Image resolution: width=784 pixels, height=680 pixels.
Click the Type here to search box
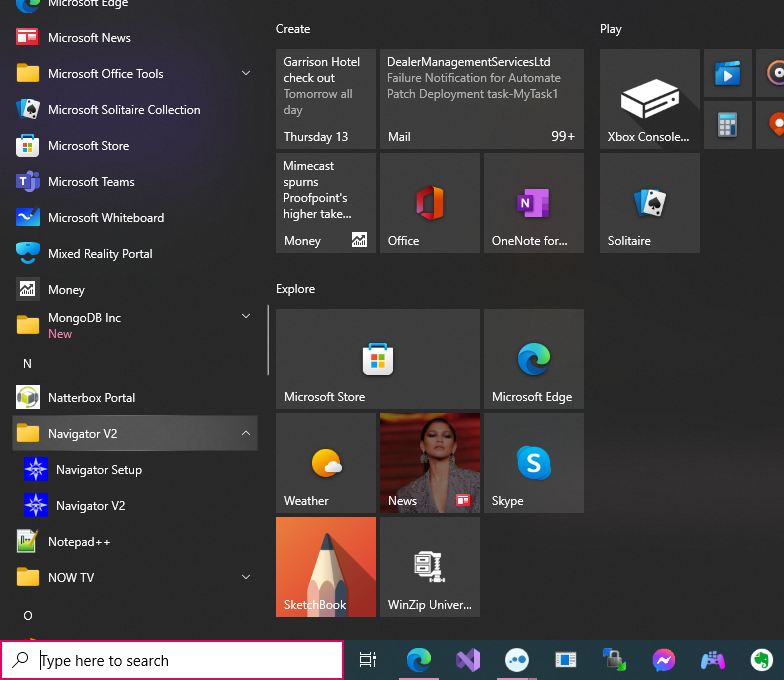coord(172,660)
